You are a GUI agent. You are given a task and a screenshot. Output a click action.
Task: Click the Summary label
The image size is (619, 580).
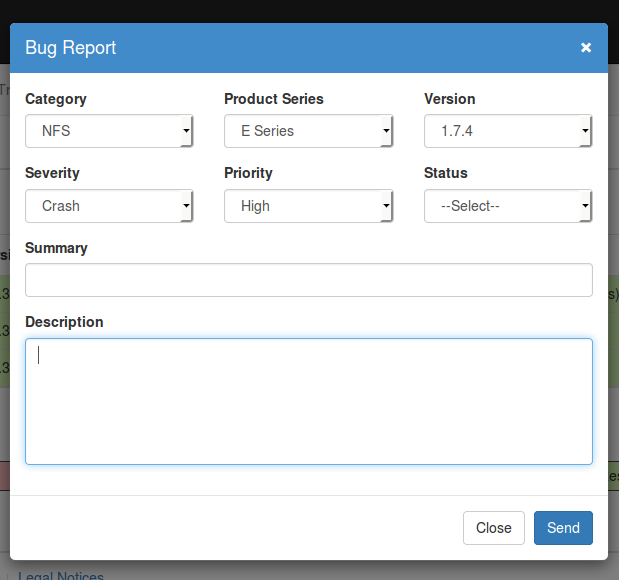56,248
